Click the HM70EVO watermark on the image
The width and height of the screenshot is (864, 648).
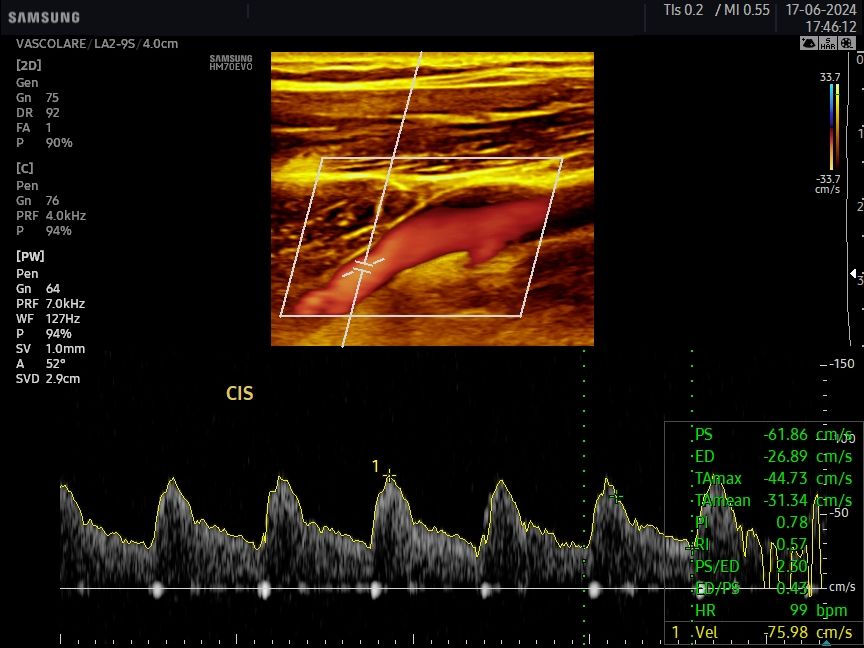231,63
